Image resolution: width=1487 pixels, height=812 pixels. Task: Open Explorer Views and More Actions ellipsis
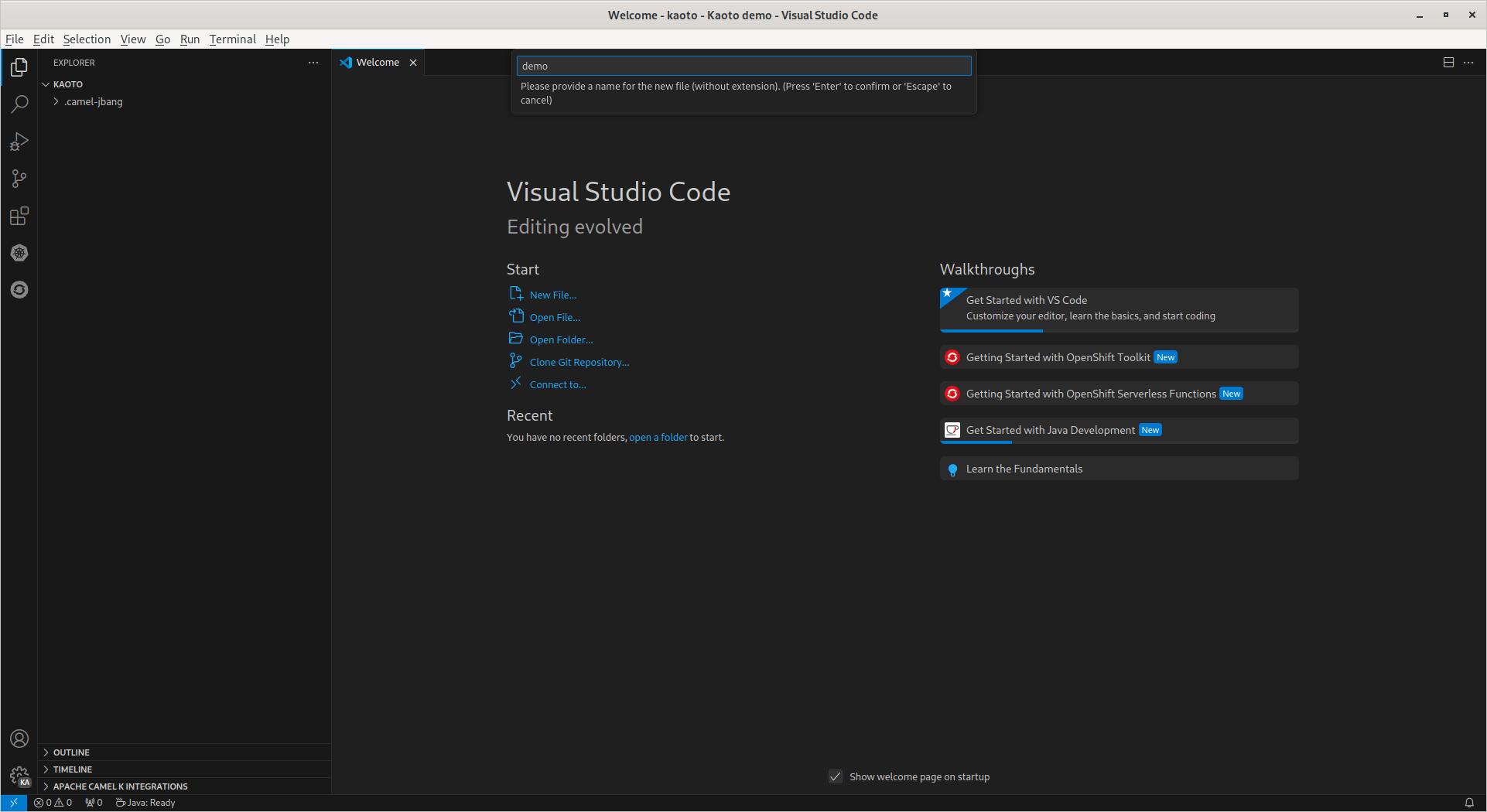tap(313, 63)
